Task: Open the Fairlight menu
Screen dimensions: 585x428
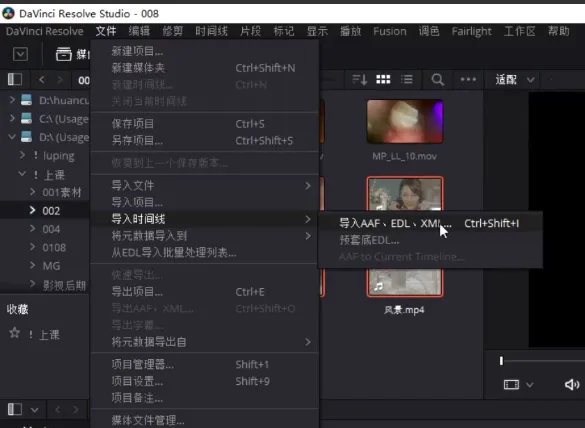Action: 472,31
